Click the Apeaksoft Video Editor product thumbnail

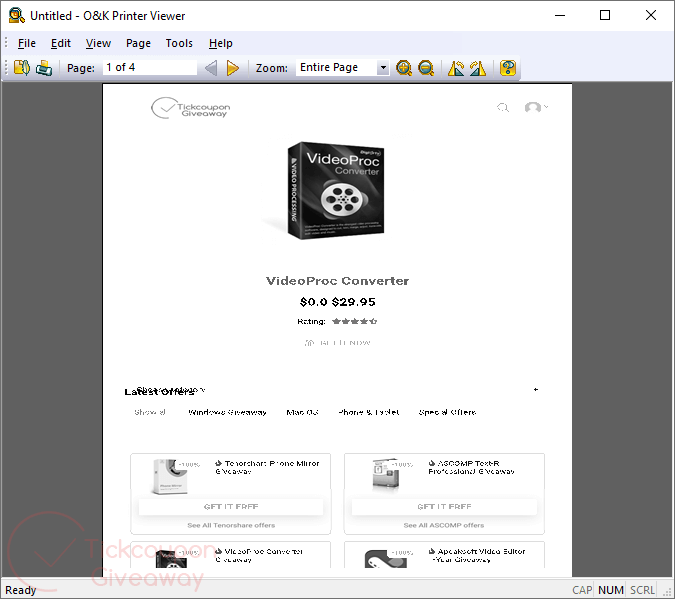(x=385, y=559)
